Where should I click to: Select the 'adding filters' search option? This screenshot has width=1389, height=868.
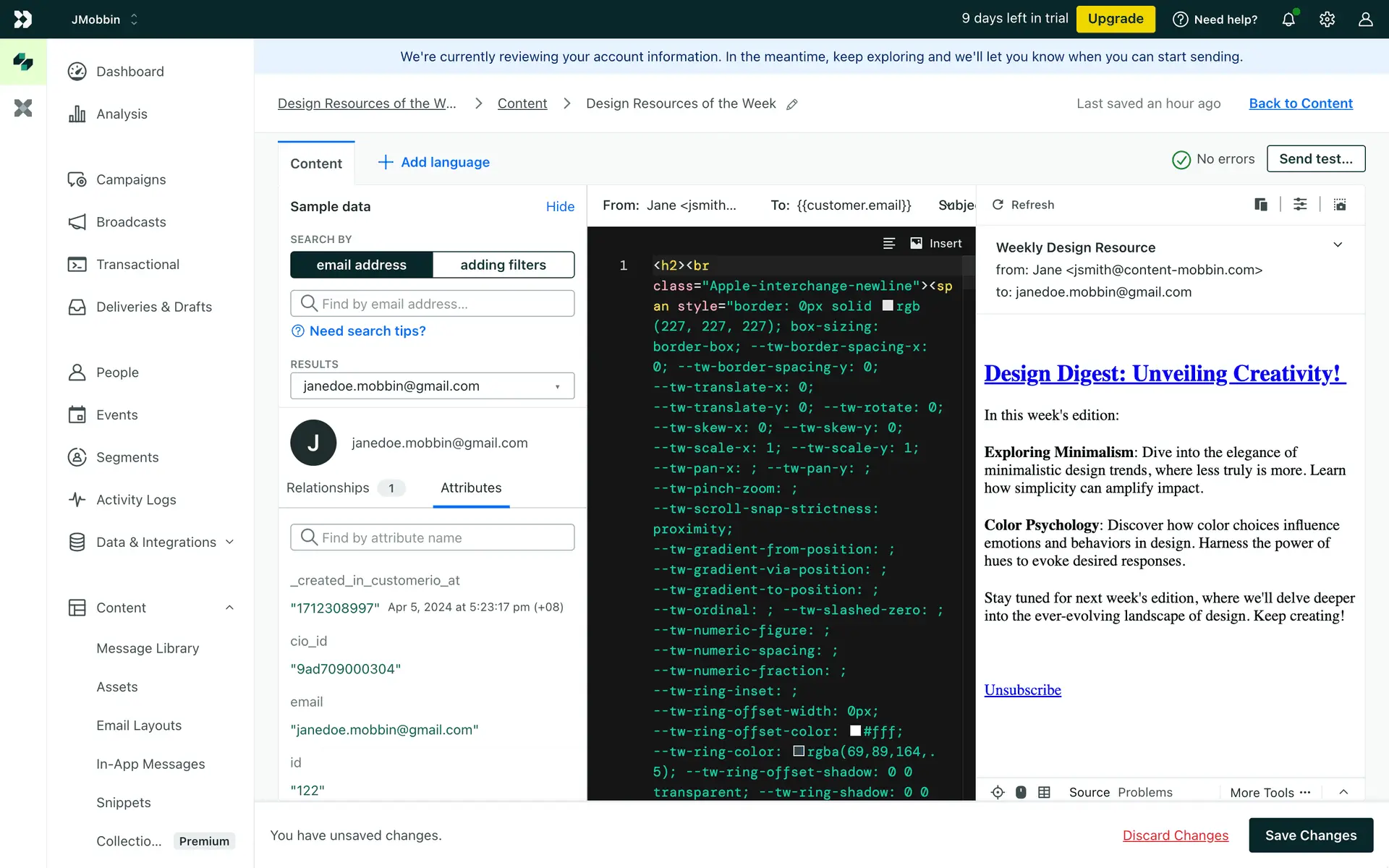click(503, 265)
